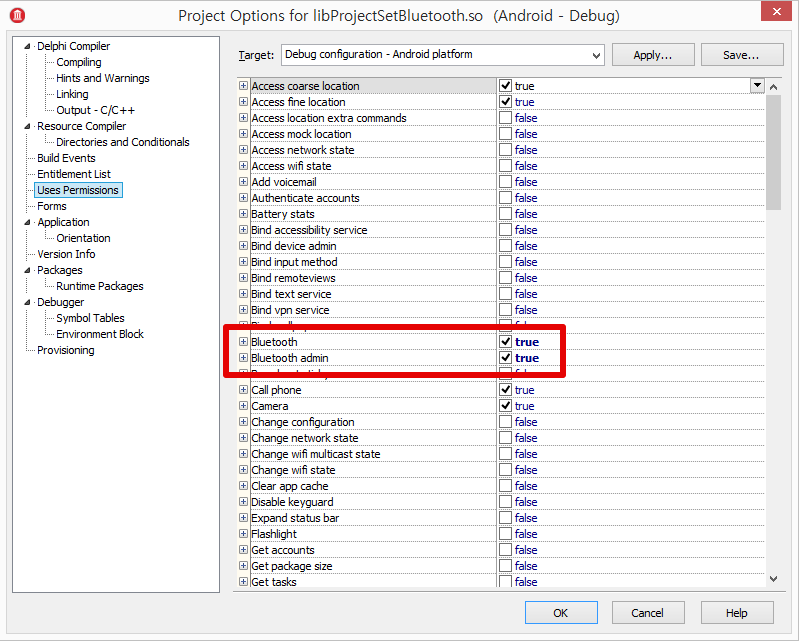
Task: Expand the Get accounts permission row
Action: pyautogui.click(x=244, y=550)
